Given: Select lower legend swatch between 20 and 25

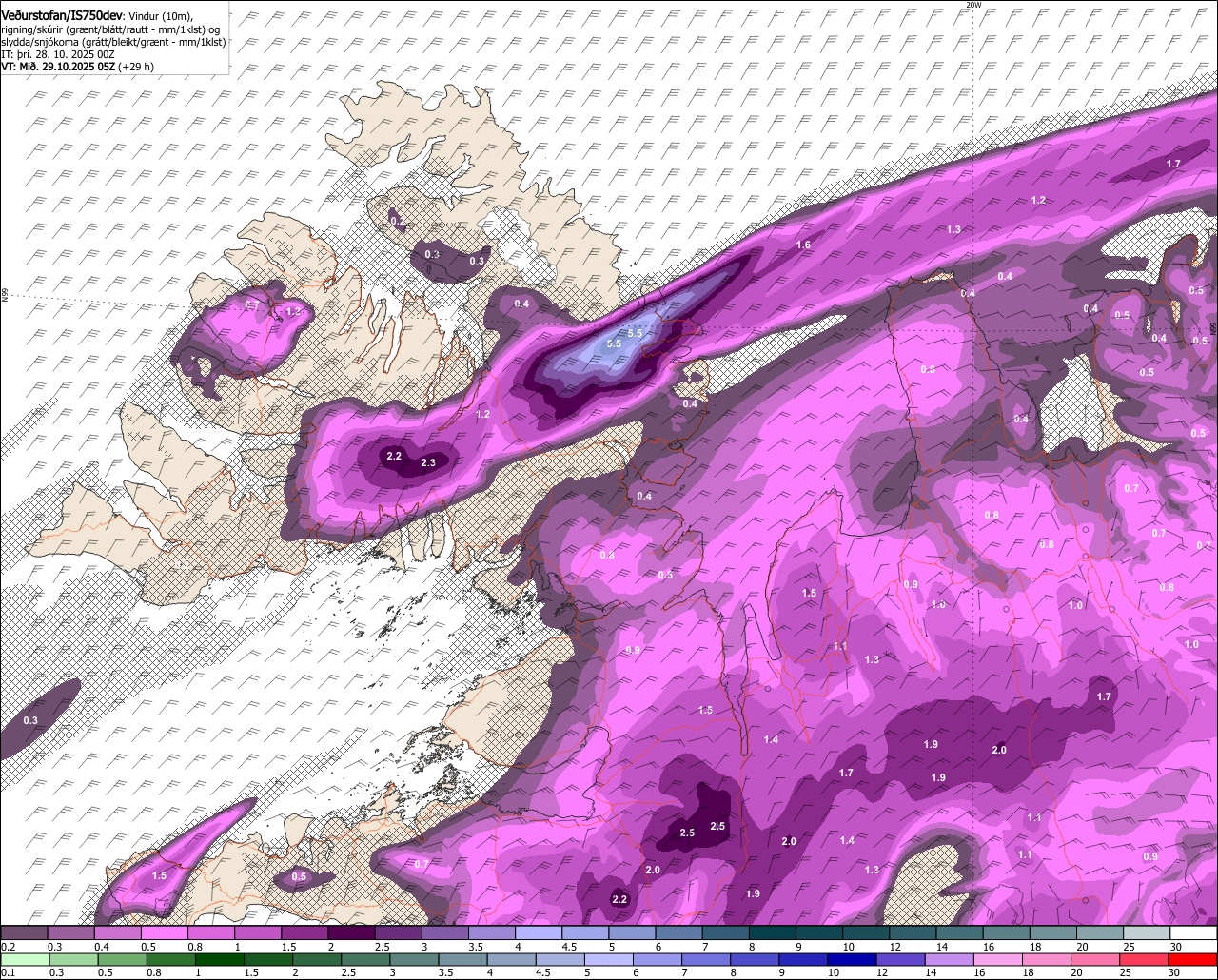Looking at the screenshot, I should tap(1095, 959).
